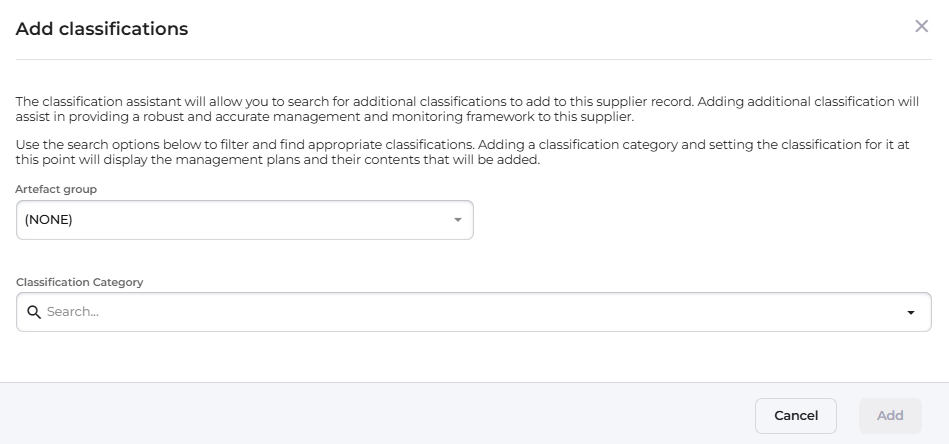Viewport: 949px width, 444px height.
Task: Open the Classification Category dropdown caret
Action: tap(910, 312)
